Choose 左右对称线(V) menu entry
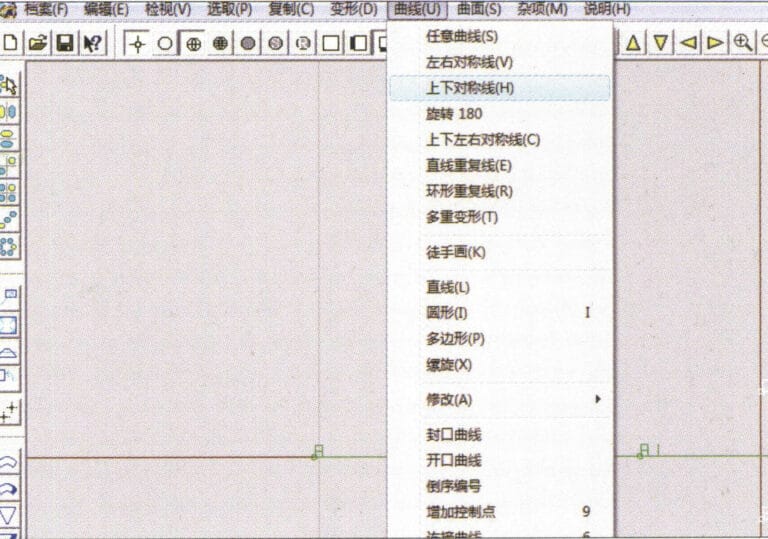The image size is (768, 539). click(501, 62)
